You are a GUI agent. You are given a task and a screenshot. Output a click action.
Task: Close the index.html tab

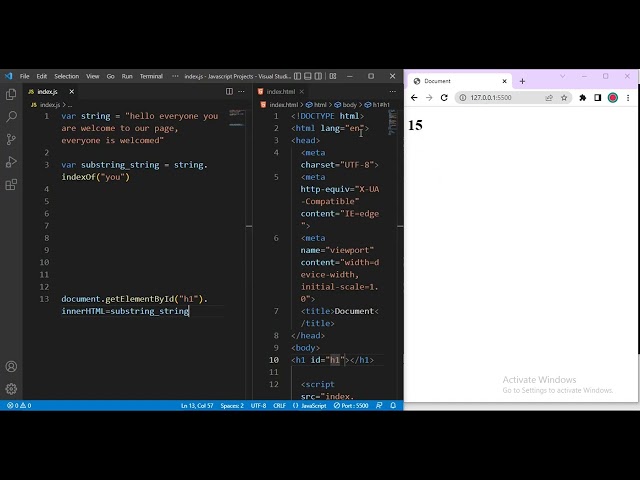click(302, 91)
